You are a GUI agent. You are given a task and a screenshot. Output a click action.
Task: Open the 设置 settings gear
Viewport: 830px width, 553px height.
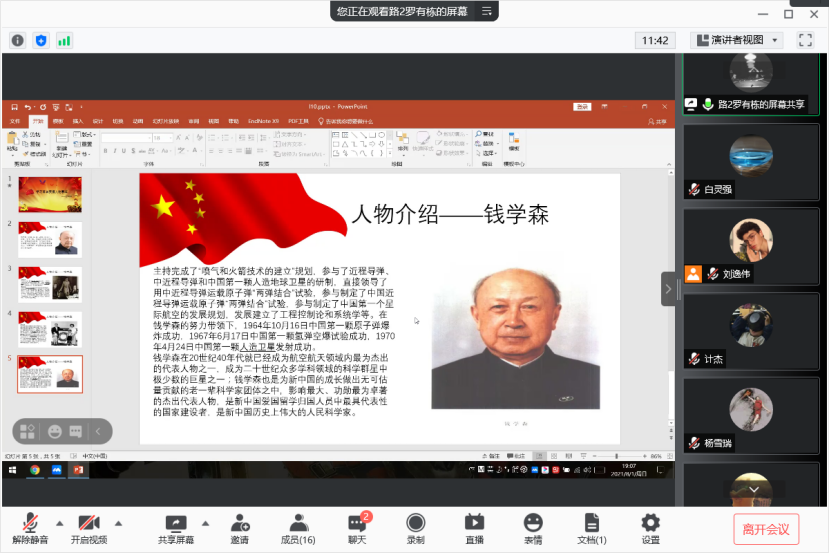[651, 529]
